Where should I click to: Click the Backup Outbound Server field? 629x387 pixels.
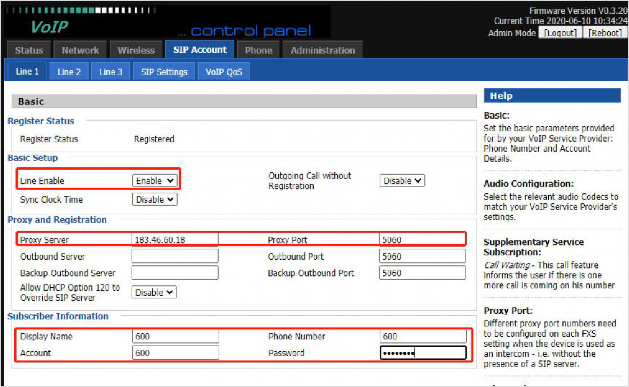(x=175, y=273)
